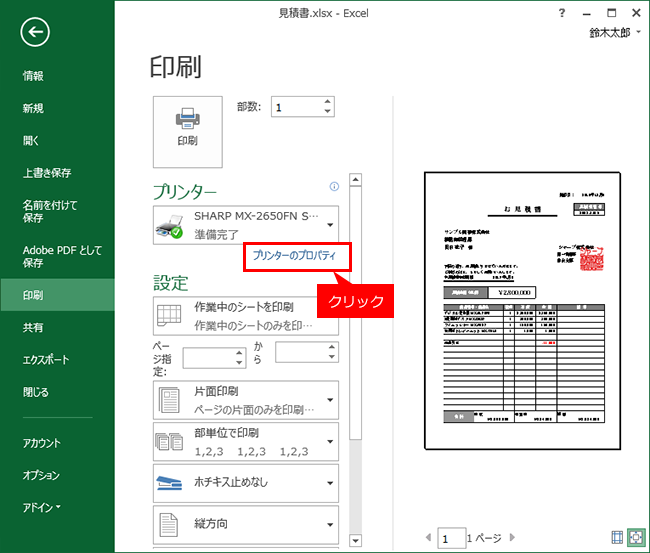Maximize the Excel window
The height and width of the screenshot is (553, 650).
point(611,13)
